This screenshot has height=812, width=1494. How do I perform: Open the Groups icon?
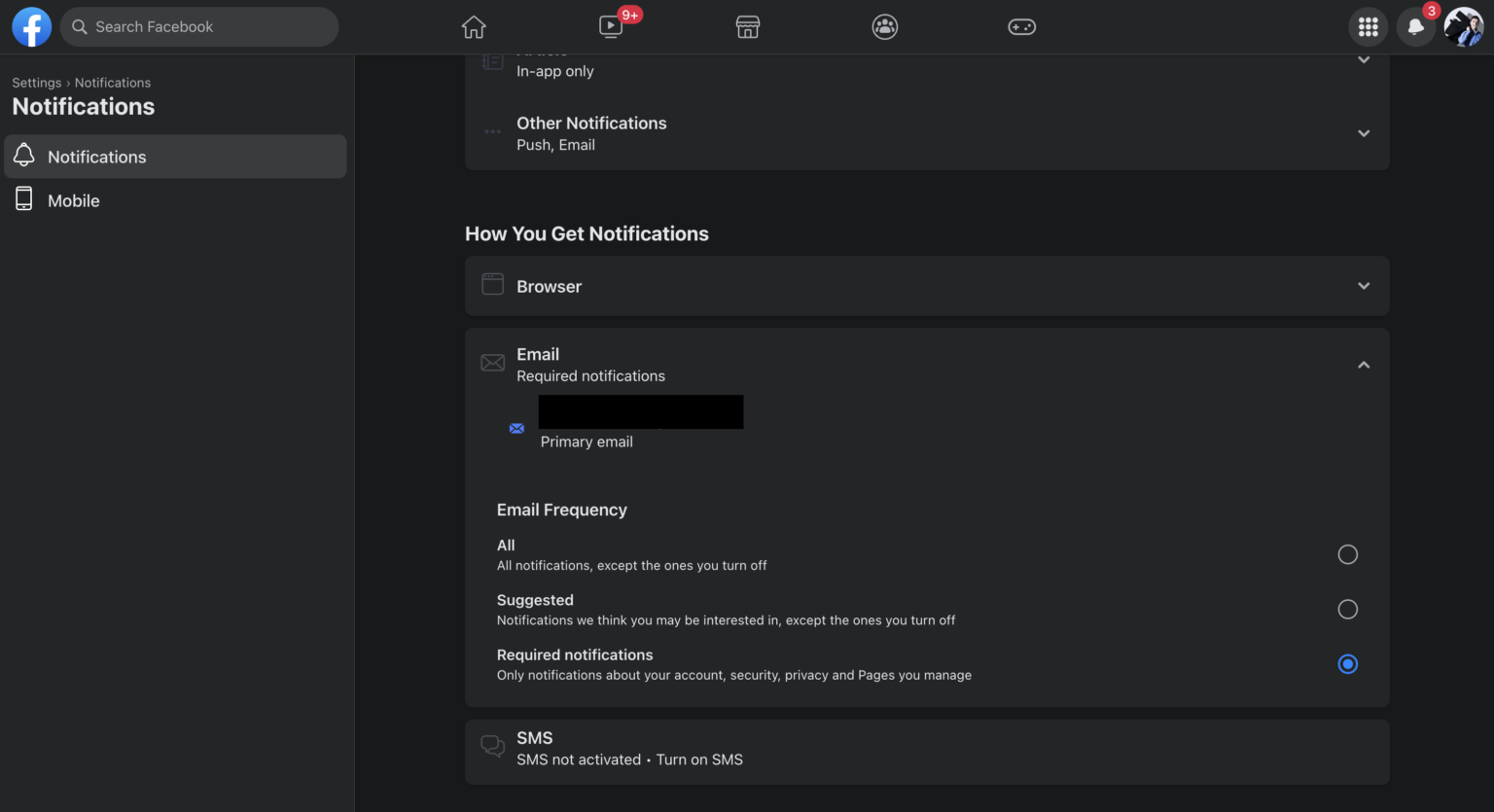point(884,26)
